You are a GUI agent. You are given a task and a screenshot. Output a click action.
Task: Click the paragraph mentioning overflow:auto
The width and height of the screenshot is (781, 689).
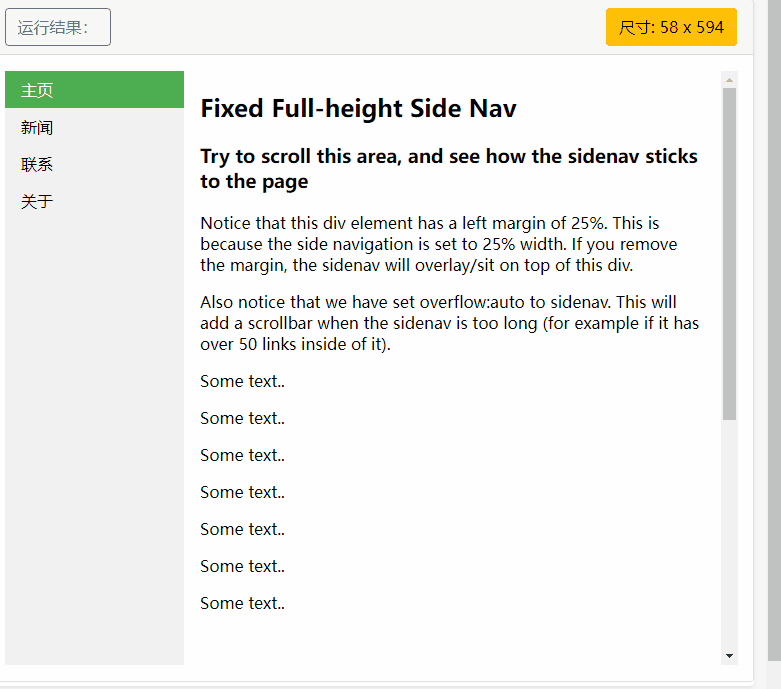pyautogui.click(x=449, y=323)
